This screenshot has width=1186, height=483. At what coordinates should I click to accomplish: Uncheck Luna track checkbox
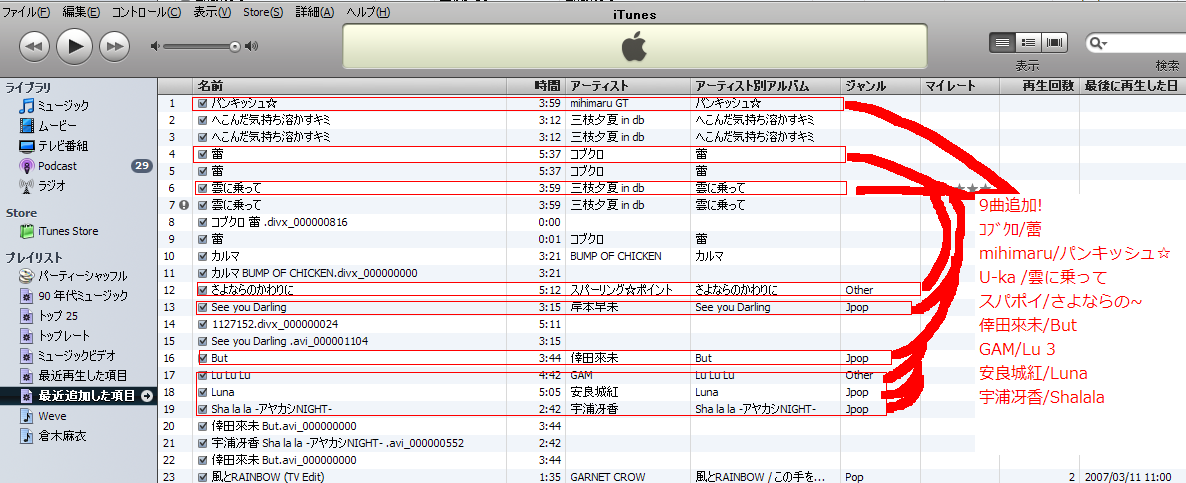coord(202,392)
